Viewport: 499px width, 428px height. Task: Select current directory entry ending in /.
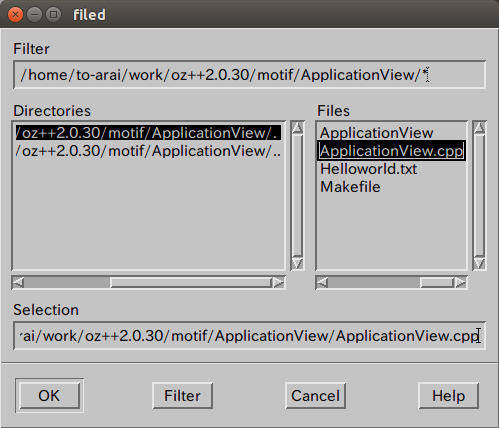coord(148,133)
